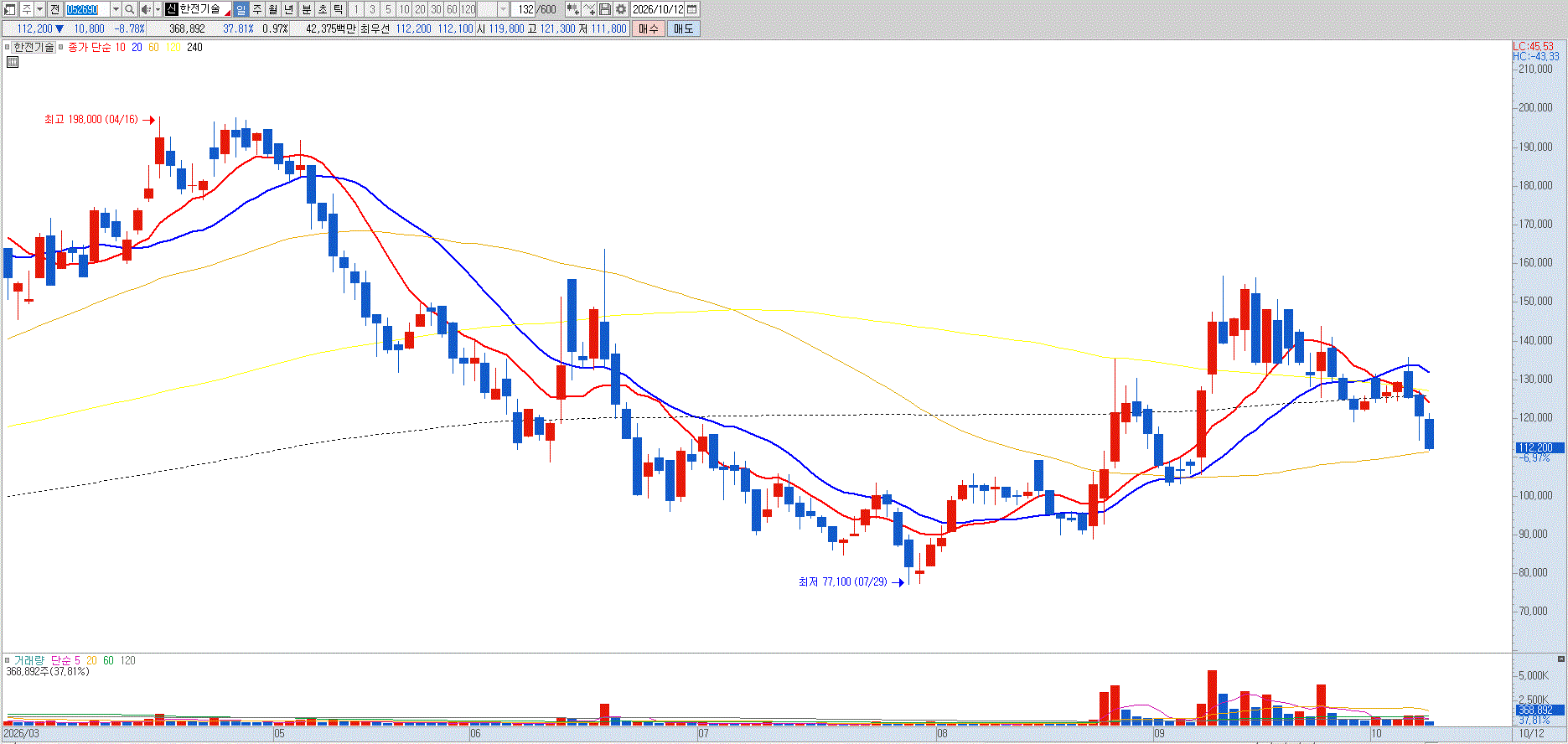Save chart with the floppy disk icon

[605, 9]
